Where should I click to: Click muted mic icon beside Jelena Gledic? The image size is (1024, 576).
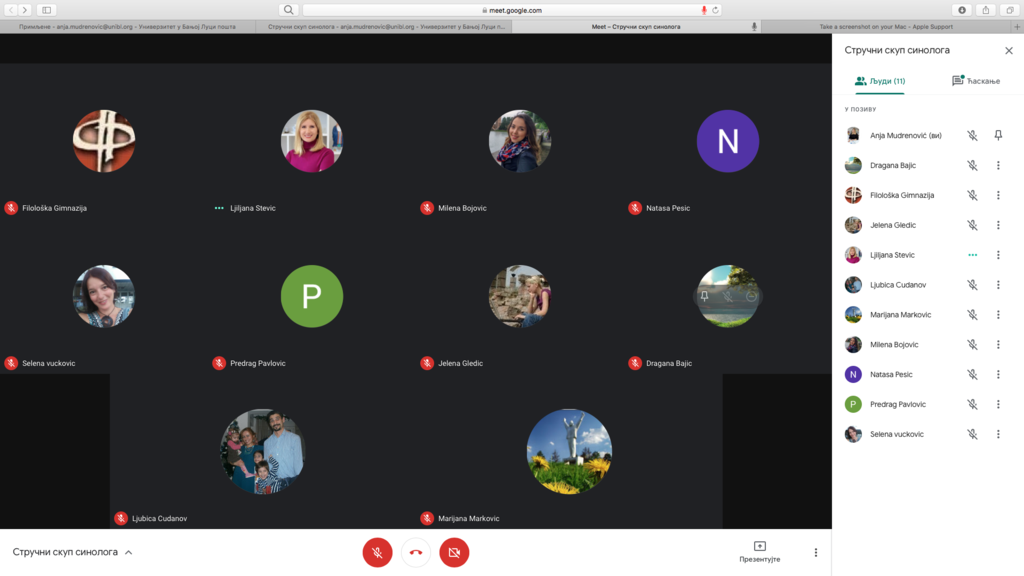point(971,225)
